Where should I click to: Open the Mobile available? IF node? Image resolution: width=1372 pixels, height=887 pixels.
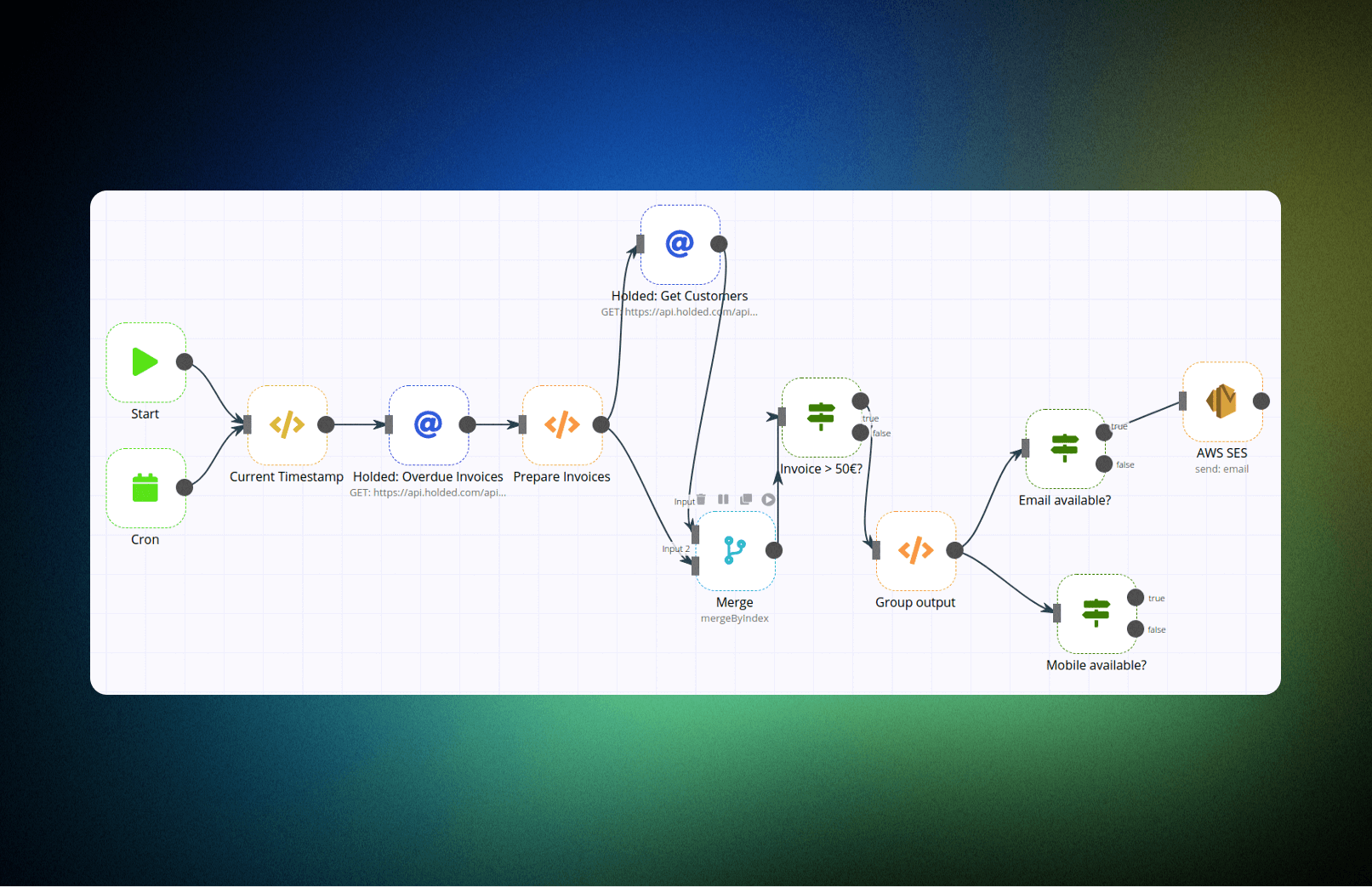tap(1097, 613)
